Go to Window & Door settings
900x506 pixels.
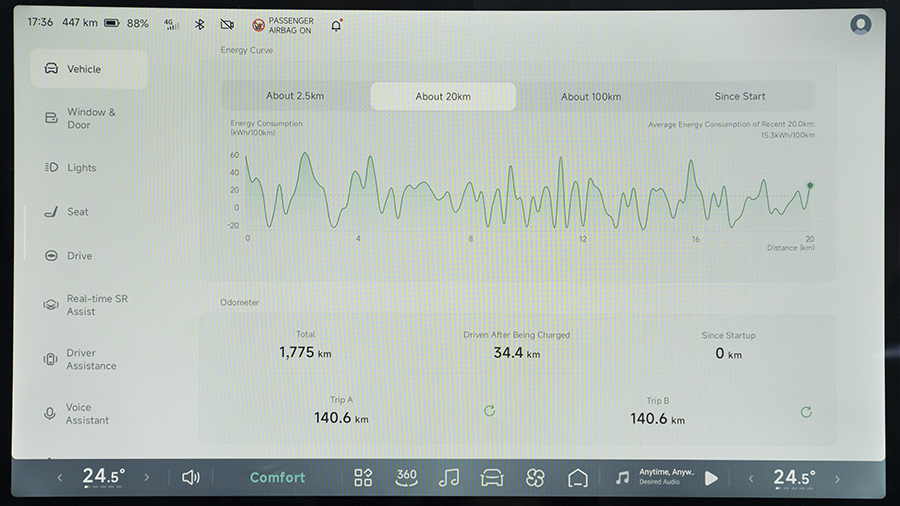click(90, 118)
